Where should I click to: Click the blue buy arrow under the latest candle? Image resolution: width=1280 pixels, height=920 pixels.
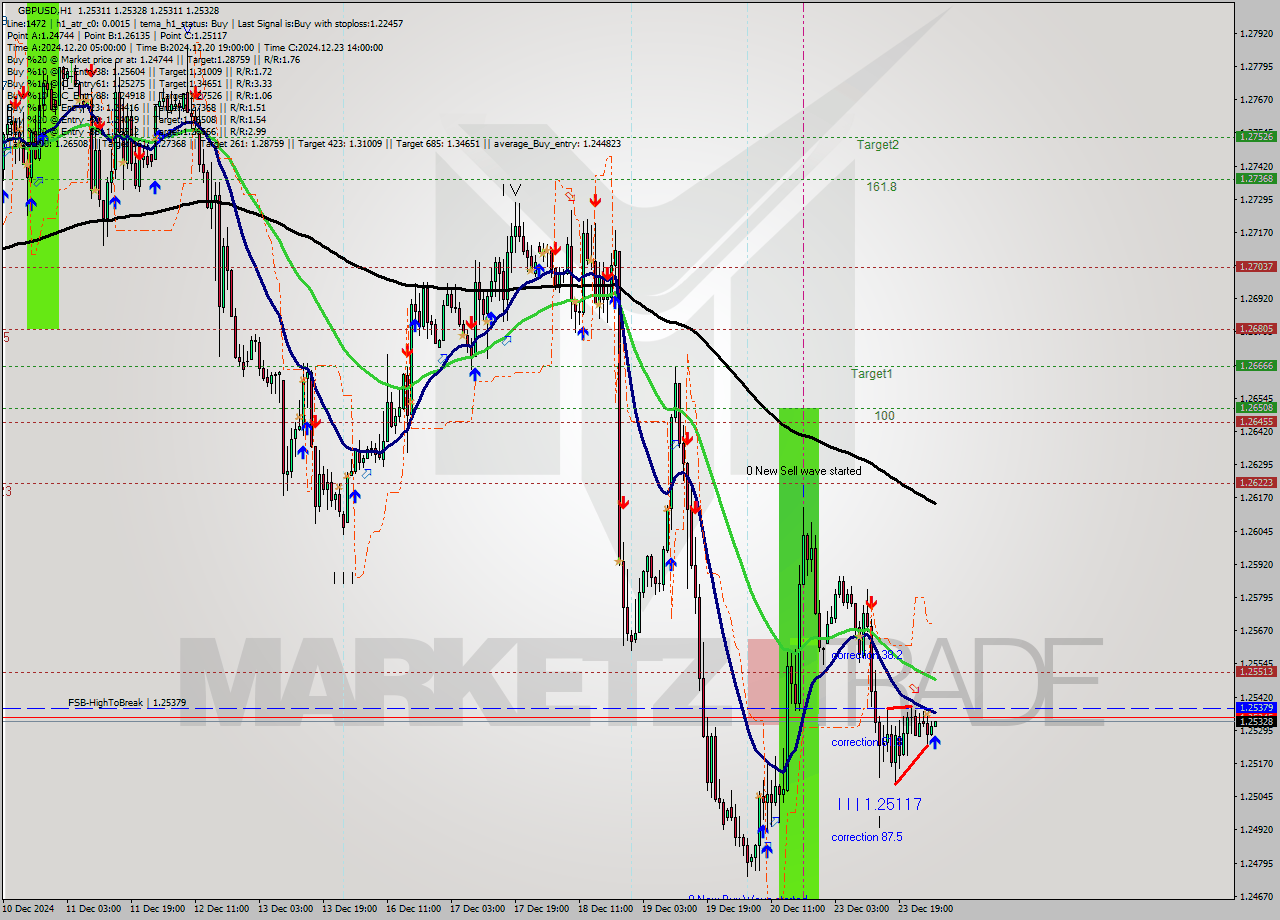(934, 741)
